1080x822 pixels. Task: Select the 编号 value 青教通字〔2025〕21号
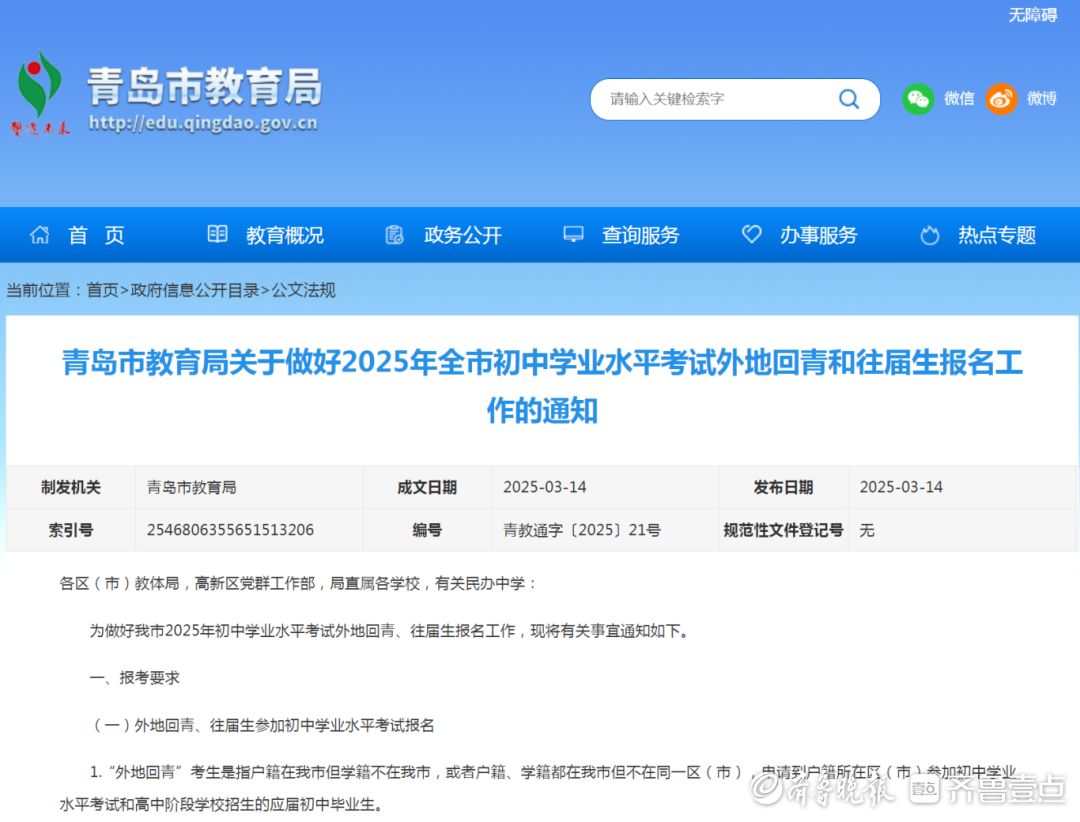coord(582,530)
